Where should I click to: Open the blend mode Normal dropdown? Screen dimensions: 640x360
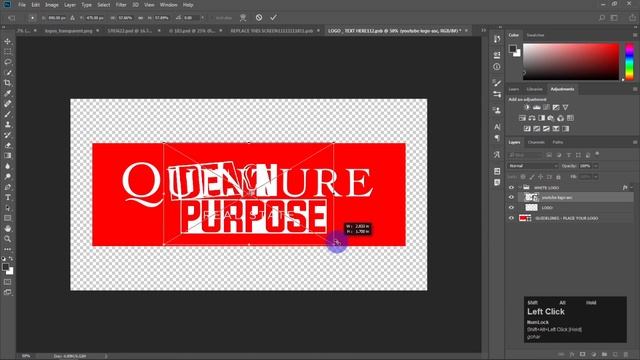point(533,166)
